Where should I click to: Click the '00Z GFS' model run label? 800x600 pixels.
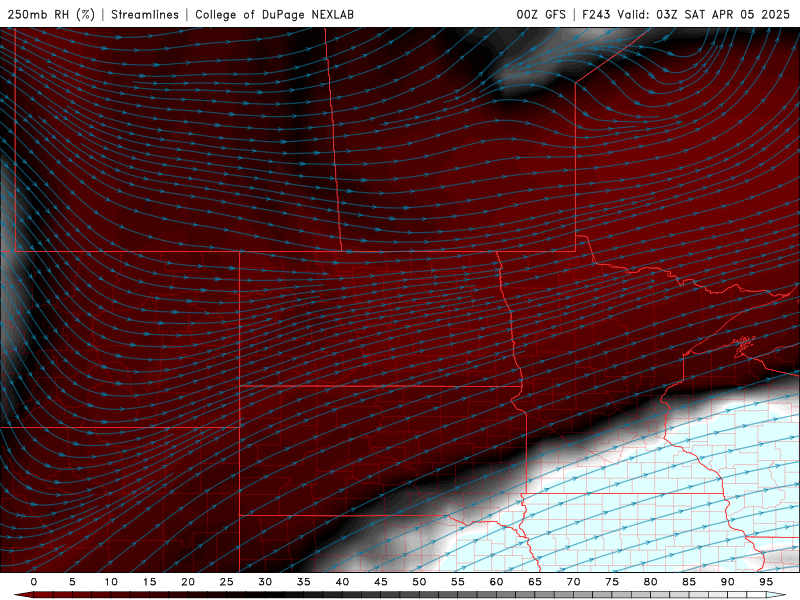point(541,14)
